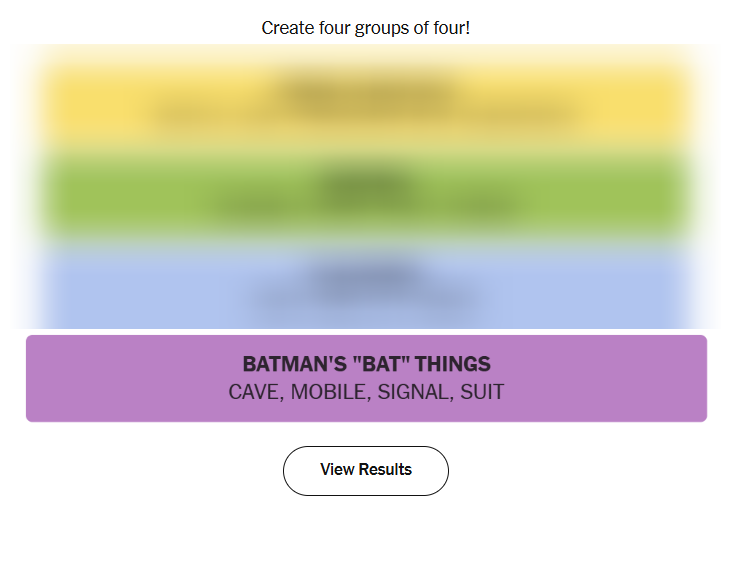The height and width of the screenshot is (561, 737).
Task: Click the quoted "BAT" word in title
Action: pos(381,364)
